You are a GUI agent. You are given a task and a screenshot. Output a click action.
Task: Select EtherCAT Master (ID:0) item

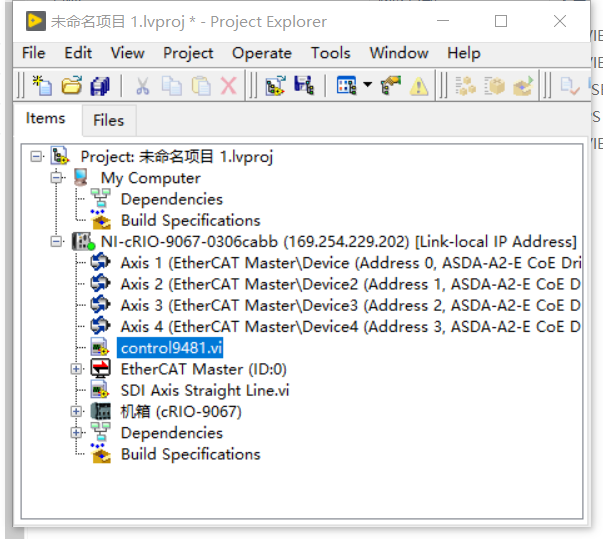[203, 369]
